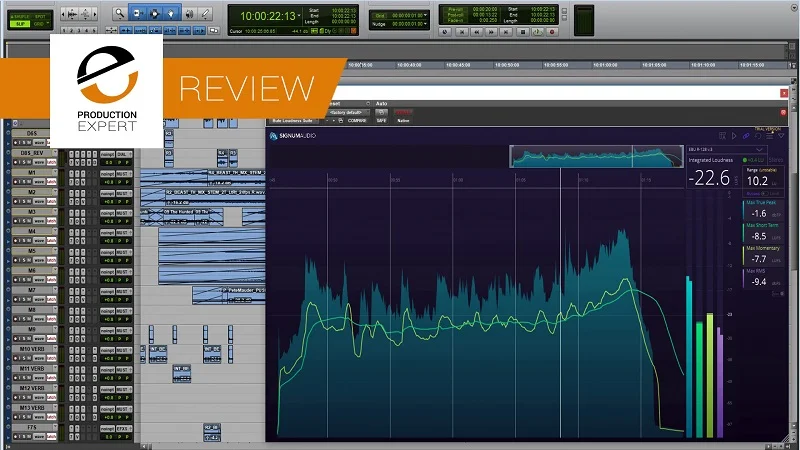Viewport: 800px width, 450px height.
Task: Open the factory default preset dropdown
Action: click(347, 112)
